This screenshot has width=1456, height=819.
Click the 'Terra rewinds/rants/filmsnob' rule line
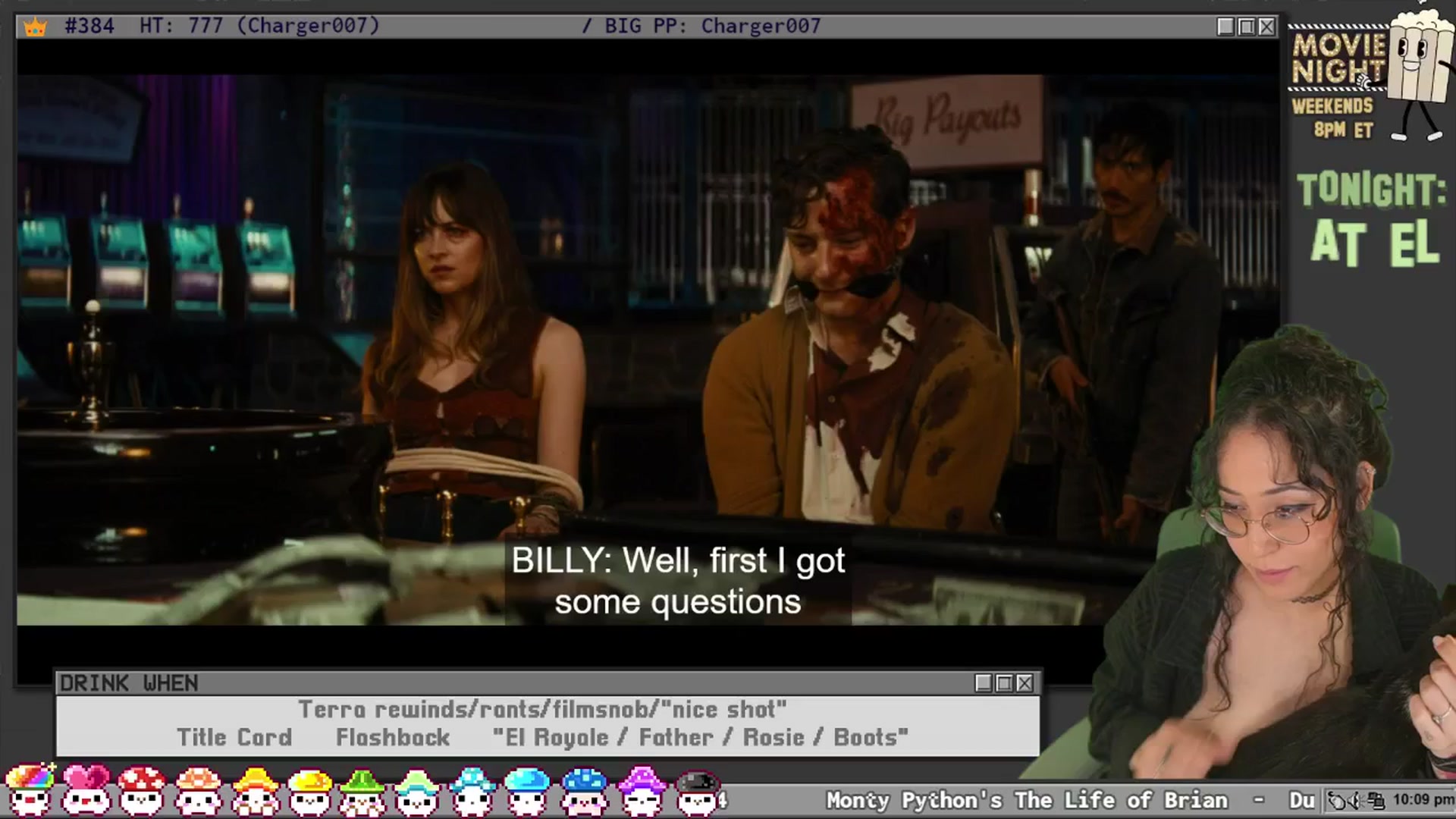(542, 709)
